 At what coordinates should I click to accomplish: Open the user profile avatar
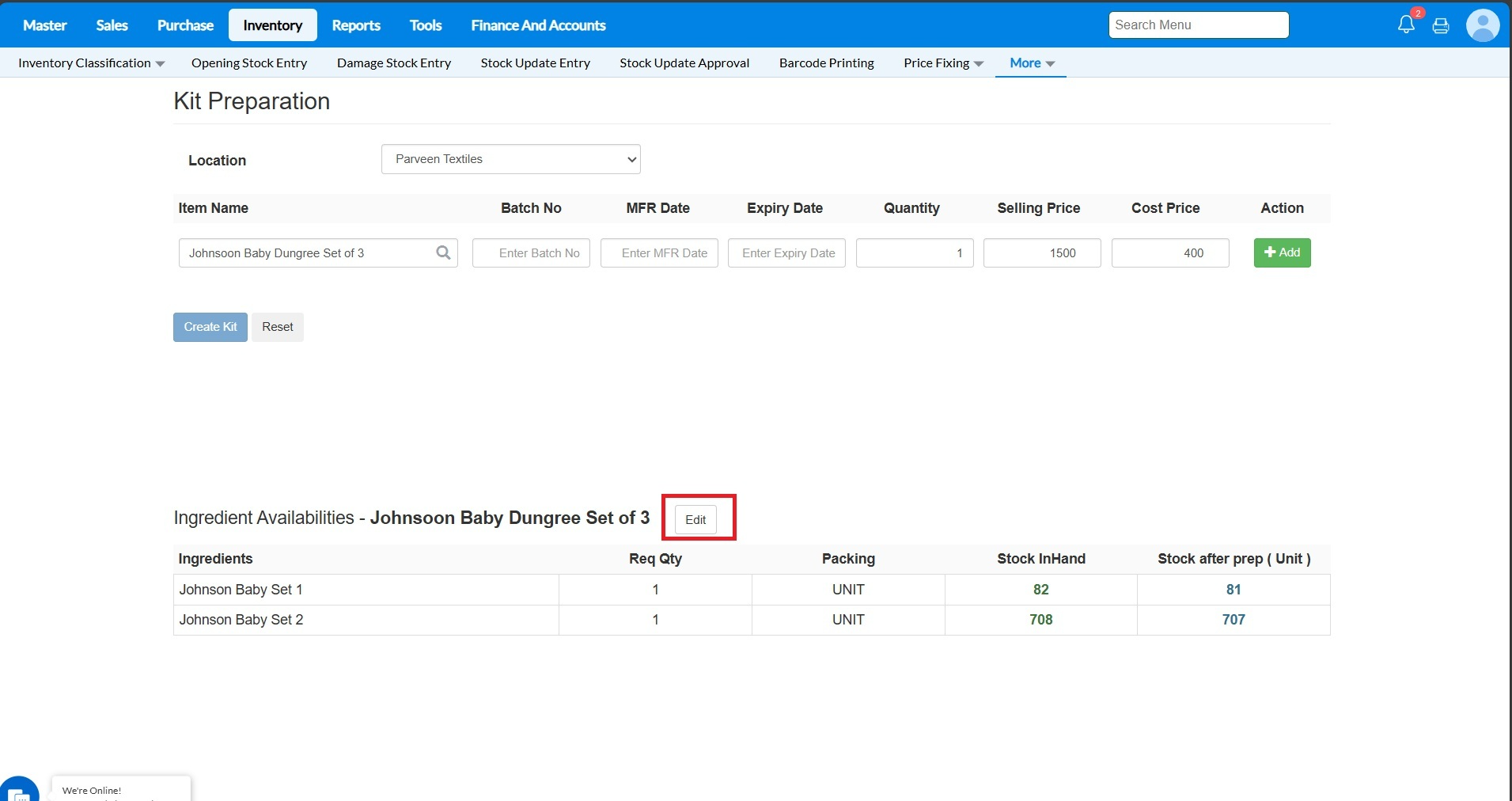pos(1482,25)
